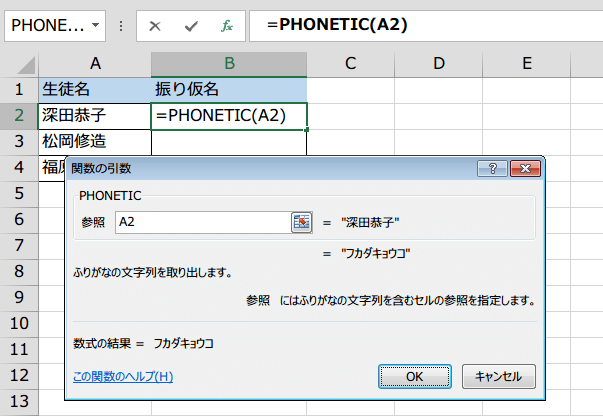Select column B header

229,64
